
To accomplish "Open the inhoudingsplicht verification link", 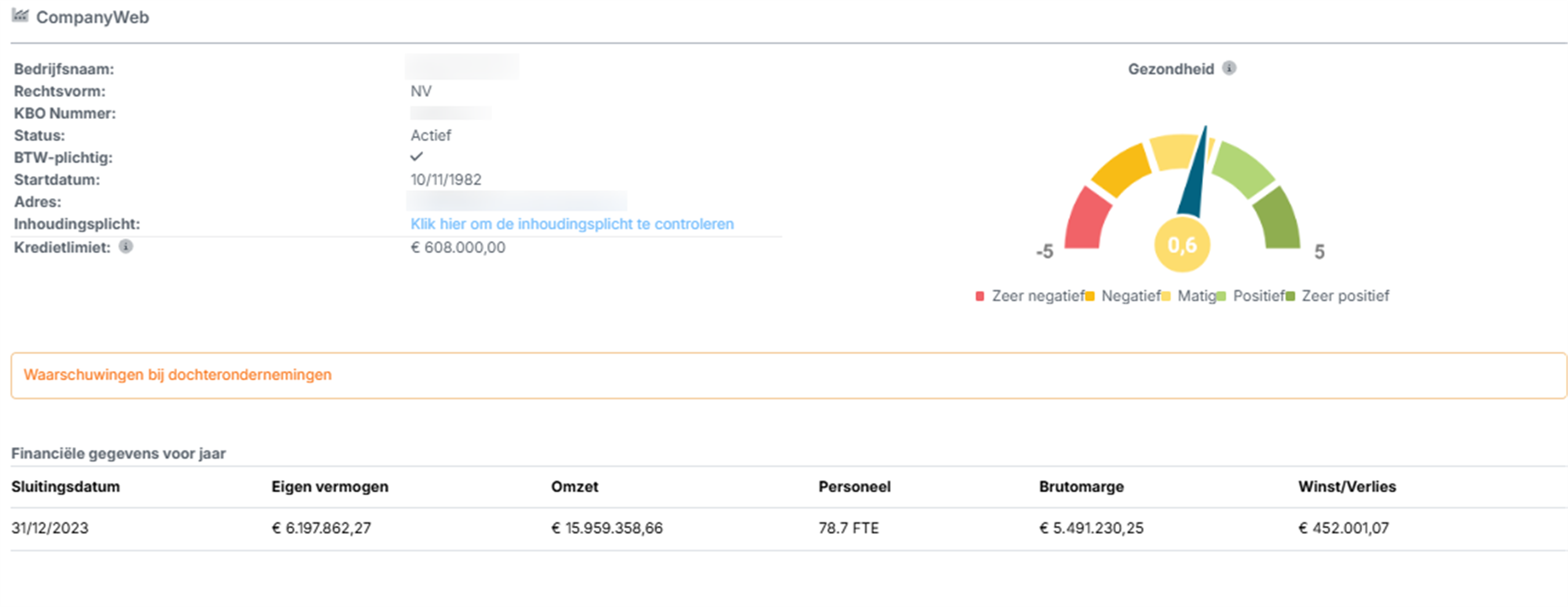I will click(x=572, y=224).
